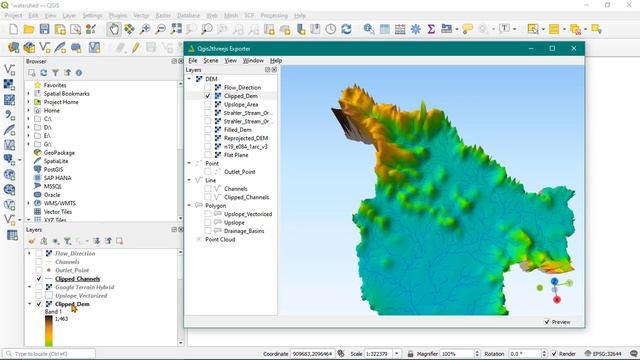Select the Pan Map hand tool
The height and width of the screenshot is (360, 640).
[x=114, y=29]
